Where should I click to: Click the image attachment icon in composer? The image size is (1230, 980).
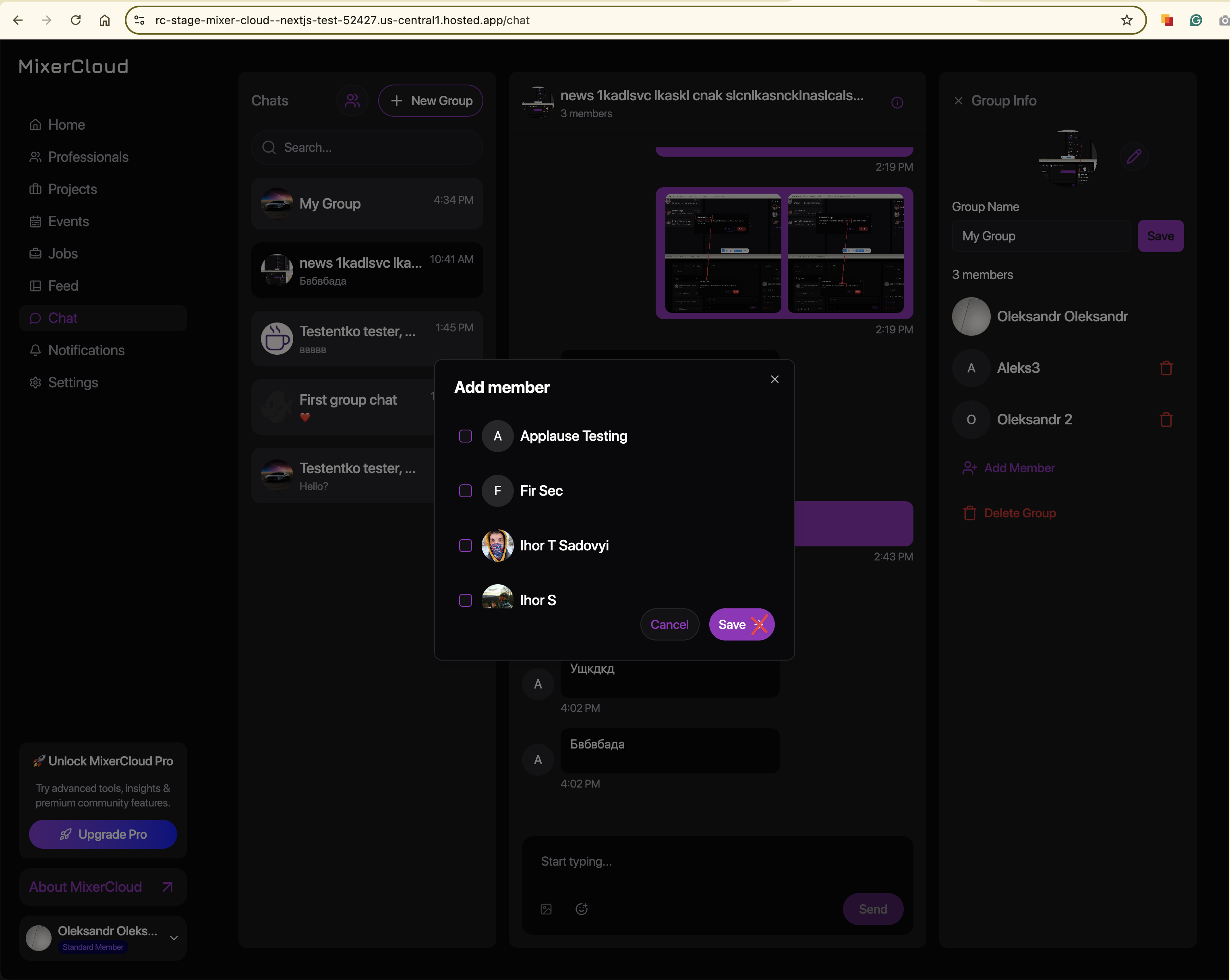546,909
